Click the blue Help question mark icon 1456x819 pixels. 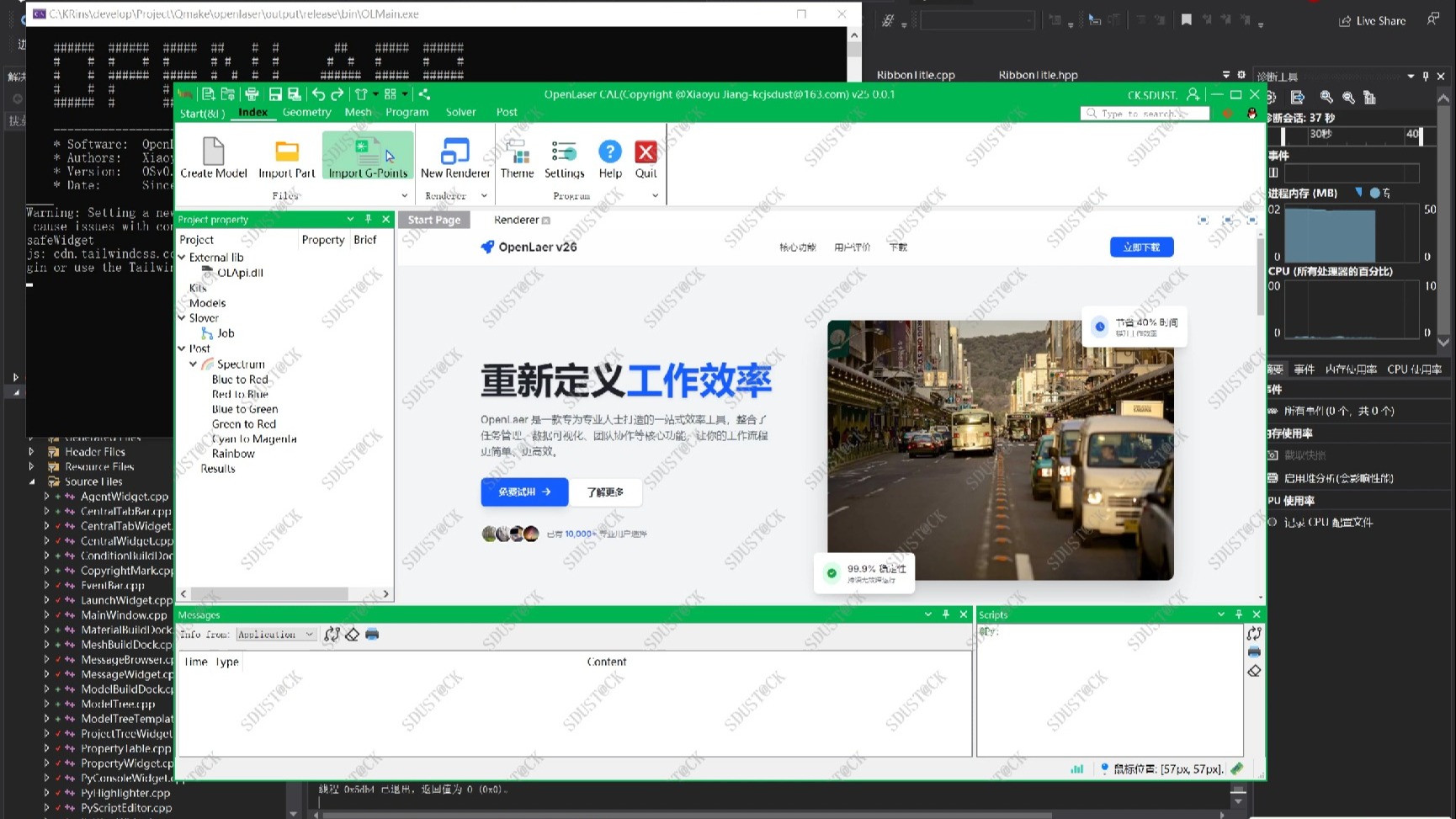(x=610, y=152)
